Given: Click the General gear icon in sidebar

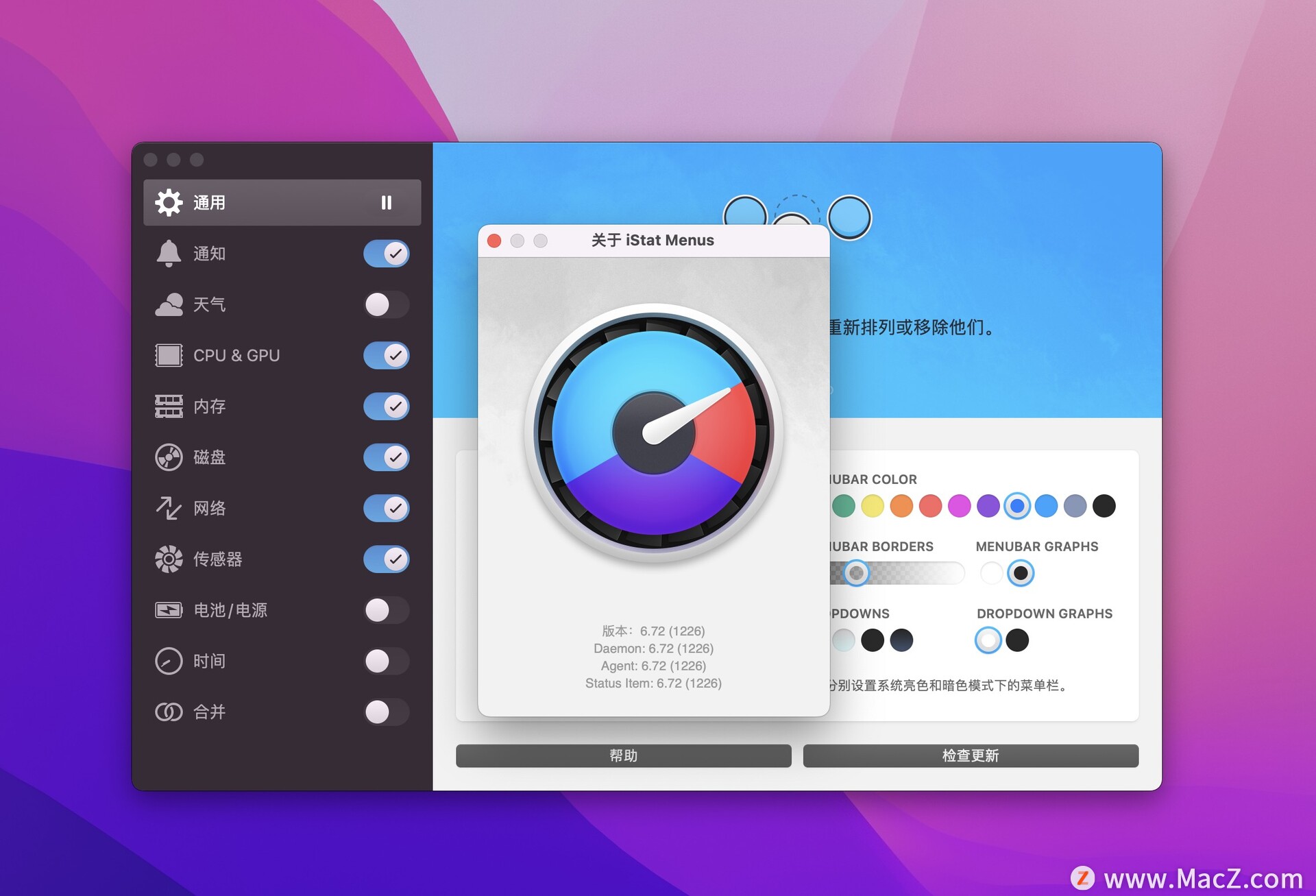Looking at the screenshot, I should 169,202.
